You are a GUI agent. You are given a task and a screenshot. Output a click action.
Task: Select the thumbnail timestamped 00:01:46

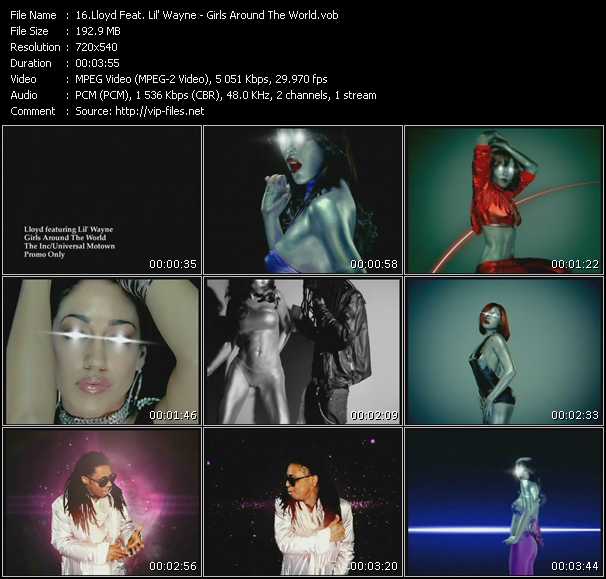[x=102, y=351]
